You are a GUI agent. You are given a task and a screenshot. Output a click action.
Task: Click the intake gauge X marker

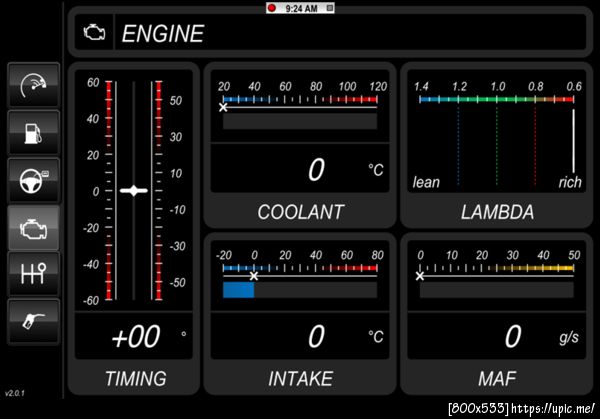point(254,276)
